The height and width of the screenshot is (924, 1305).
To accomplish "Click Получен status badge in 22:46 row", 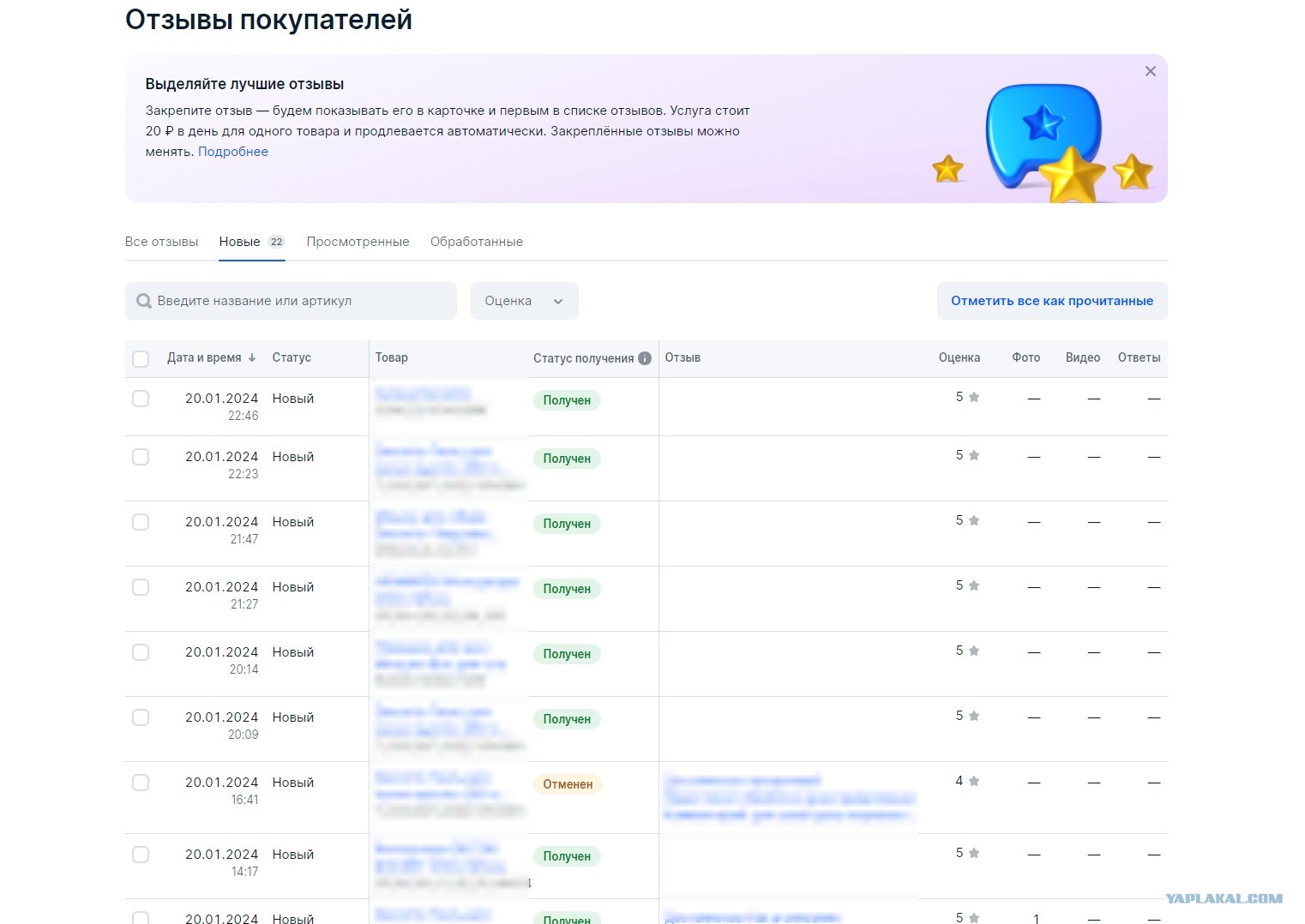I will pos(567,400).
